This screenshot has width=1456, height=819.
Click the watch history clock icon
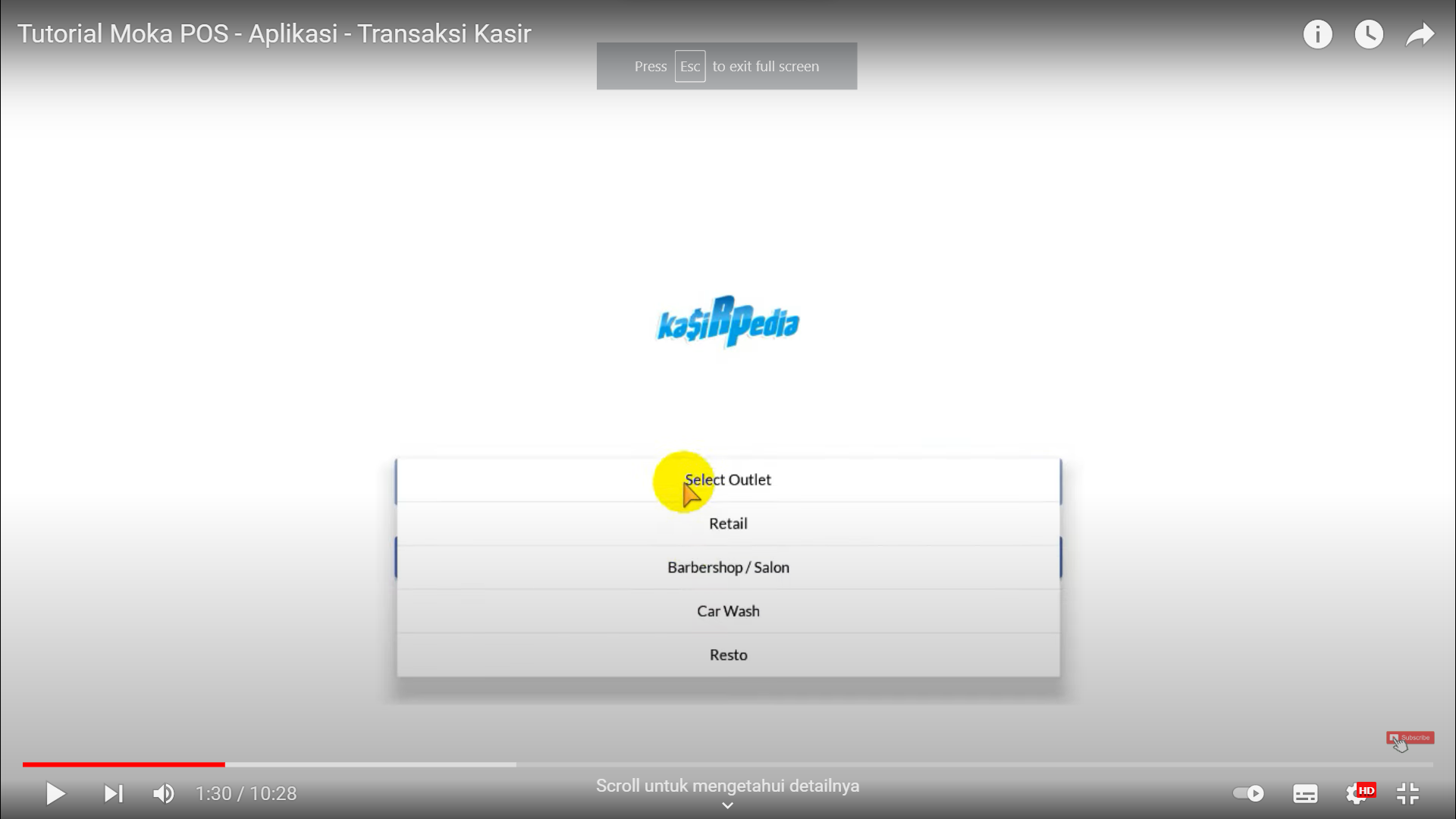coord(1368,34)
